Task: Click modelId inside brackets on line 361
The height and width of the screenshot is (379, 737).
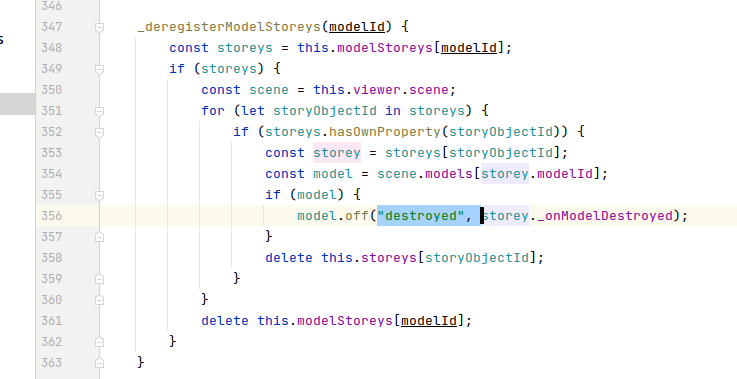Action: click(429, 321)
